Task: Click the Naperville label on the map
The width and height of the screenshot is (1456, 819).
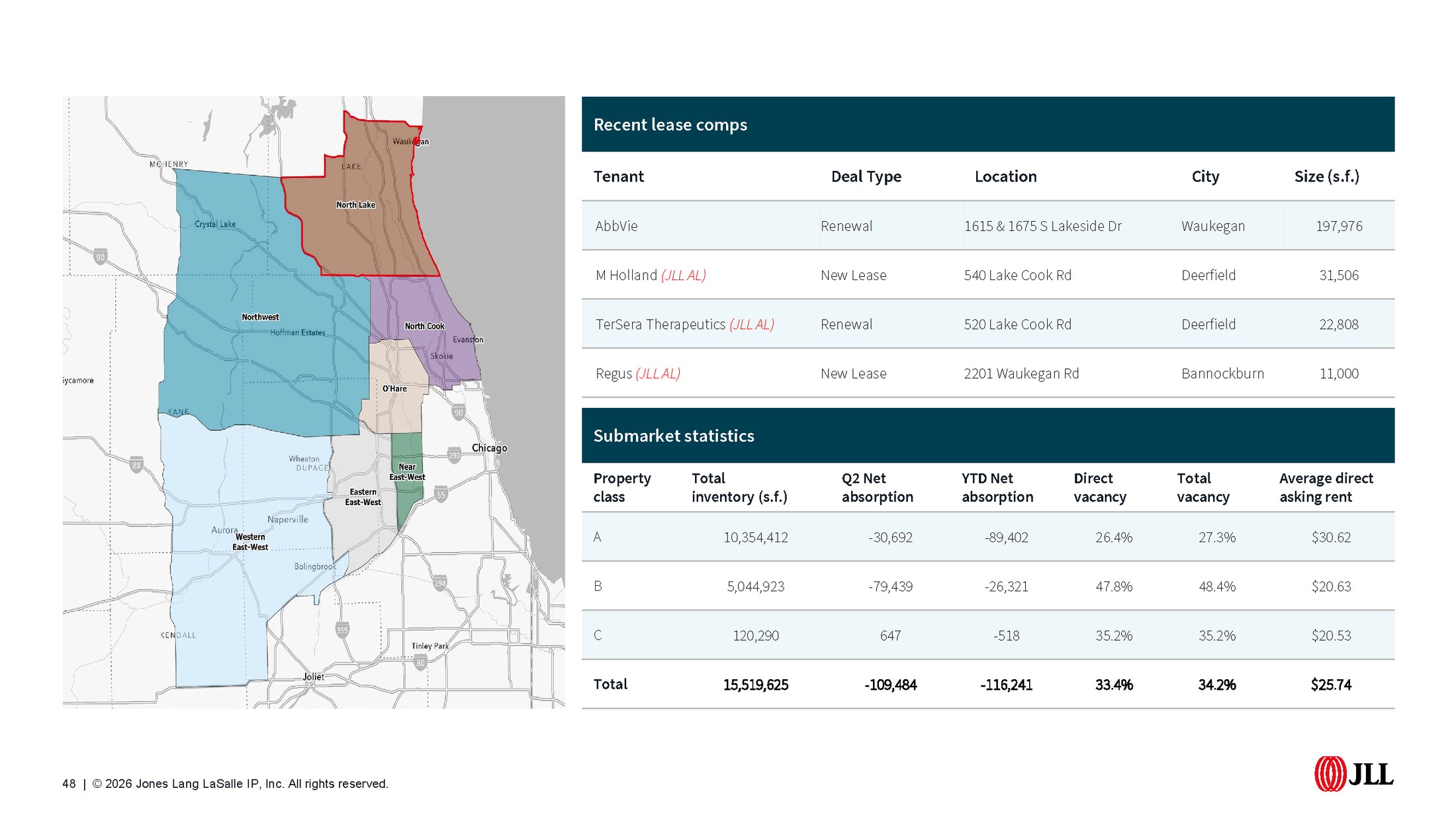Action: point(288,520)
